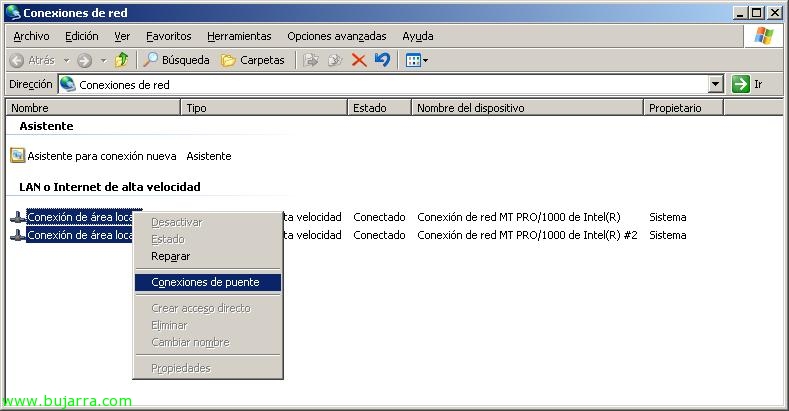
Task: Click Cambiar nombre context menu entry
Action: (208, 342)
